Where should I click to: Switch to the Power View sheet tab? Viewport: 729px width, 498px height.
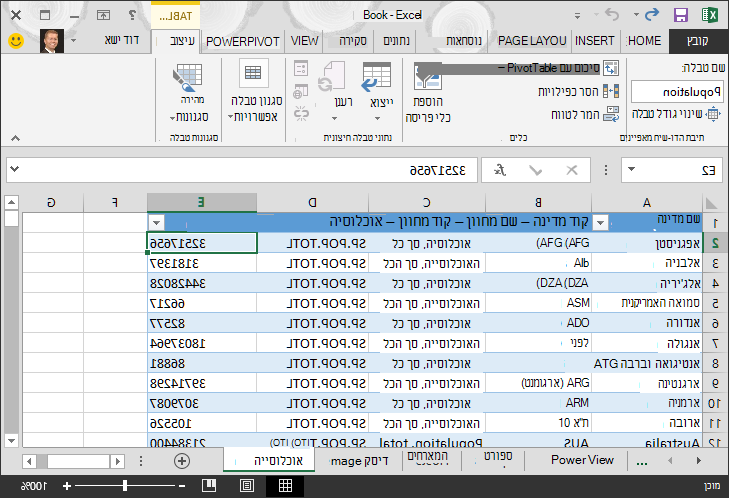(582, 460)
